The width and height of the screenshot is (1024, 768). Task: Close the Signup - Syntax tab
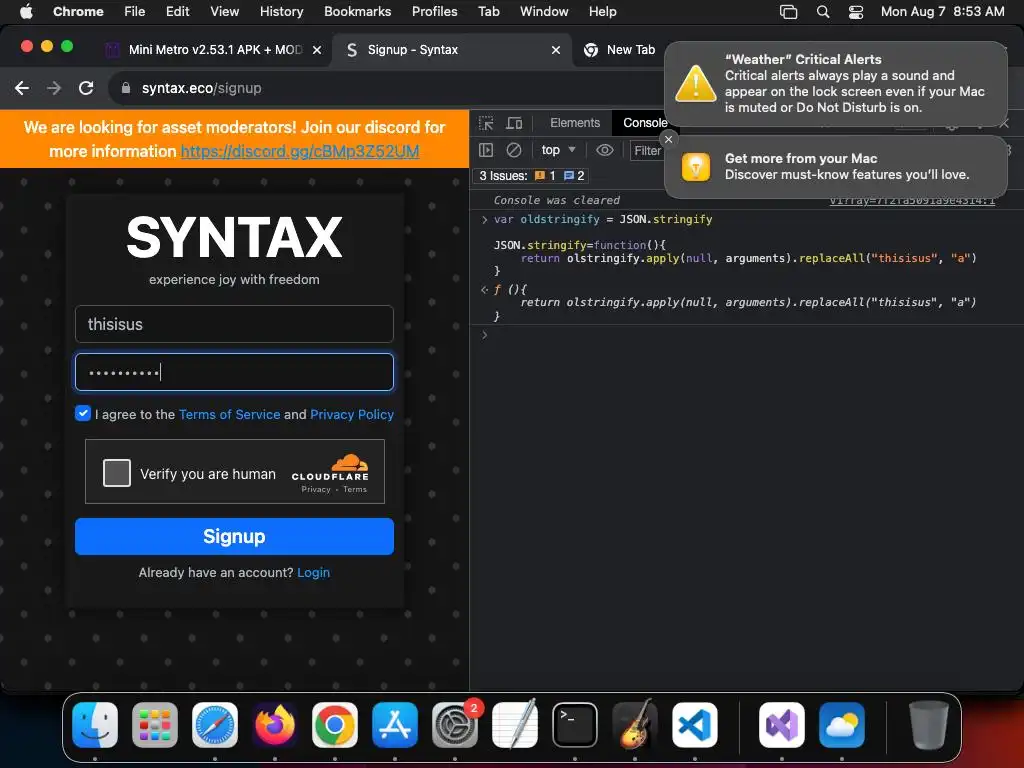(556, 50)
